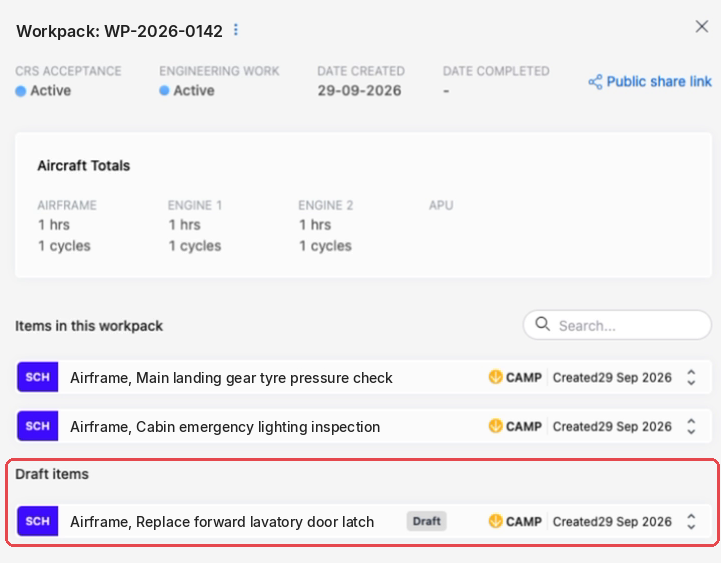The height and width of the screenshot is (563, 721).
Task: Expand the lavatory door latch row chevrons
Action: click(x=691, y=522)
